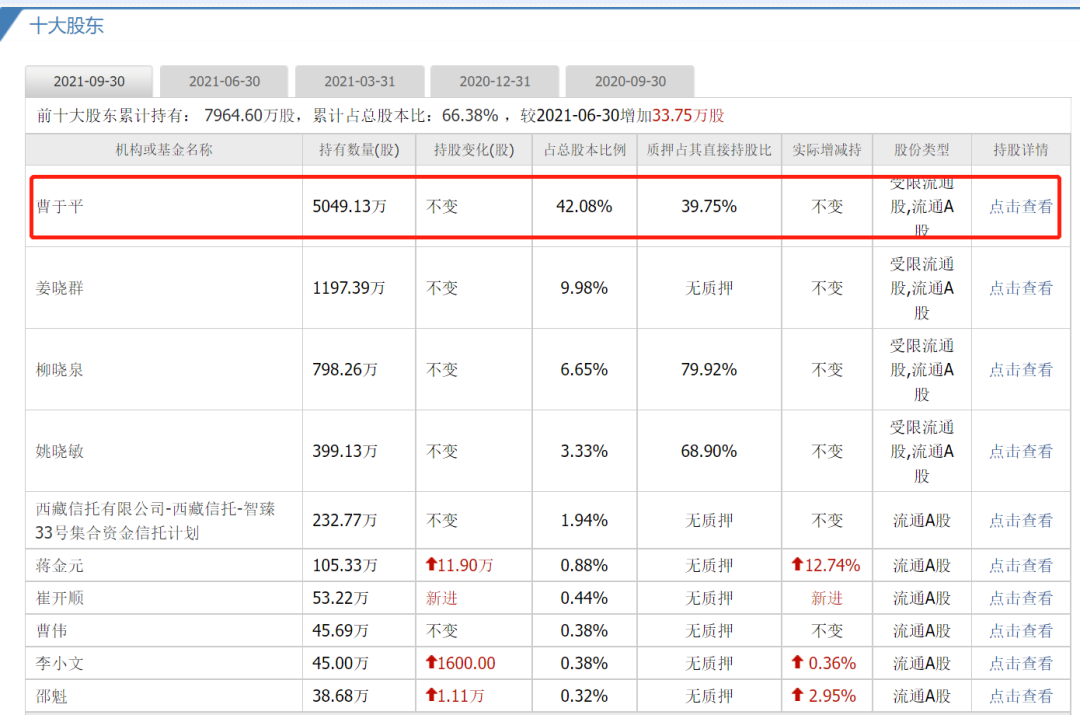
Task: Click the 53.22万 holding value
Action: [341, 598]
